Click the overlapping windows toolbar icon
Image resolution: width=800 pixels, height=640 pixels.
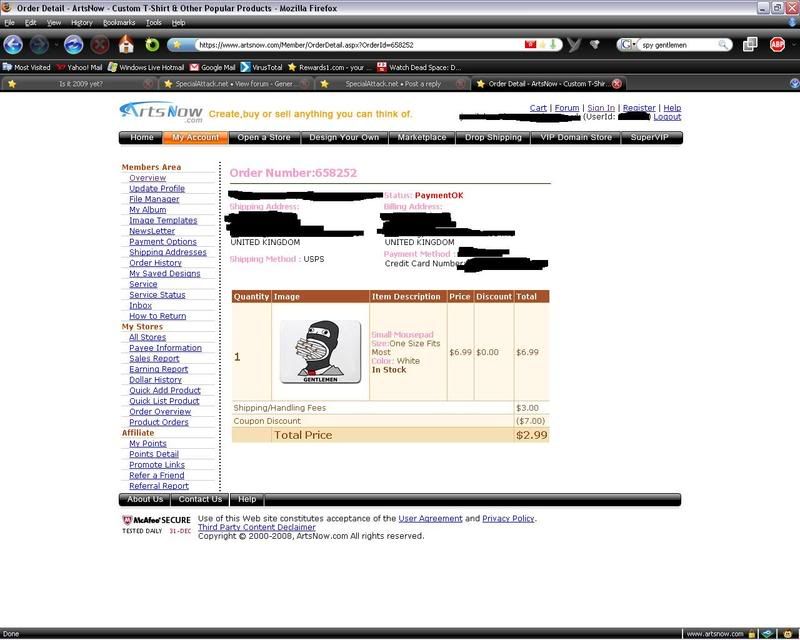[750, 44]
